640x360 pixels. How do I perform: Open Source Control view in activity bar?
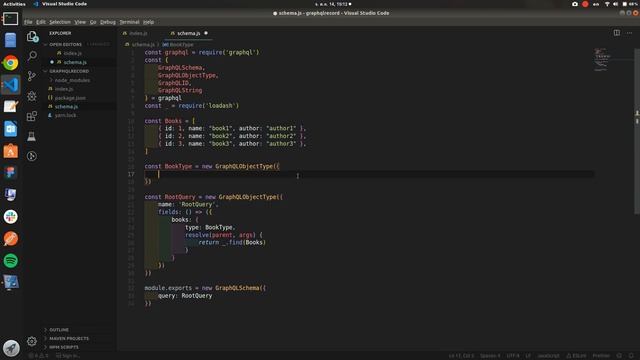point(32,76)
